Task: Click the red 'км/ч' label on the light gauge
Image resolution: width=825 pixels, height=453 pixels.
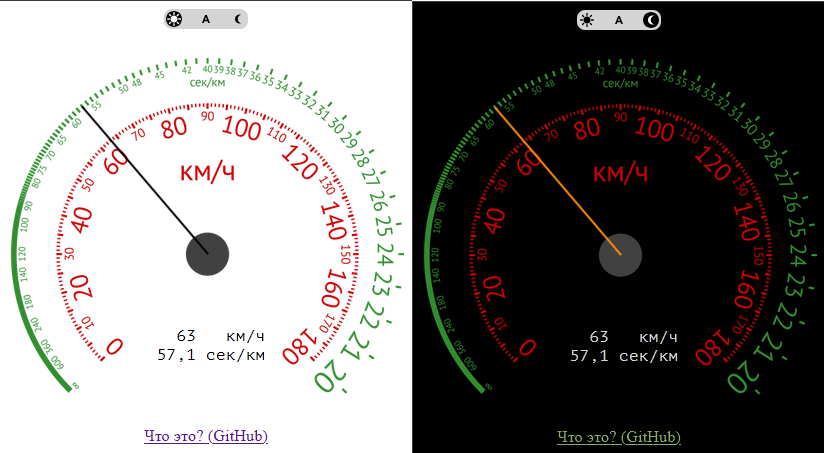Action: 208,172
